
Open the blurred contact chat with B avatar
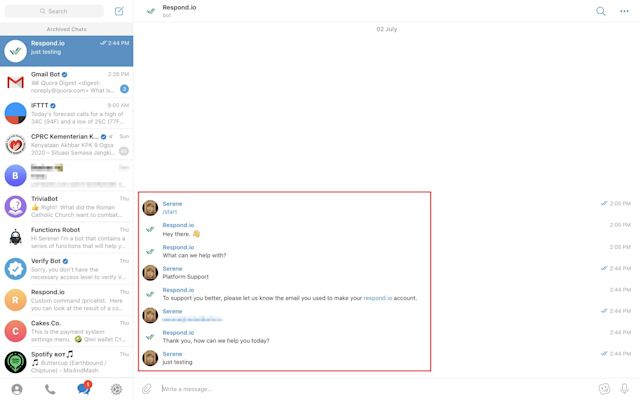point(67,176)
